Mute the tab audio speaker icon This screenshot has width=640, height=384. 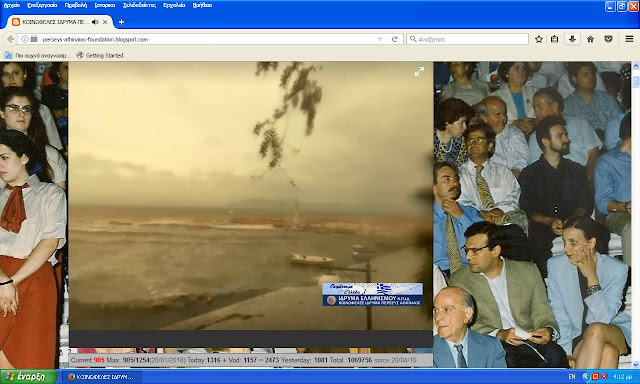pyautogui.click(x=95, y=22)
